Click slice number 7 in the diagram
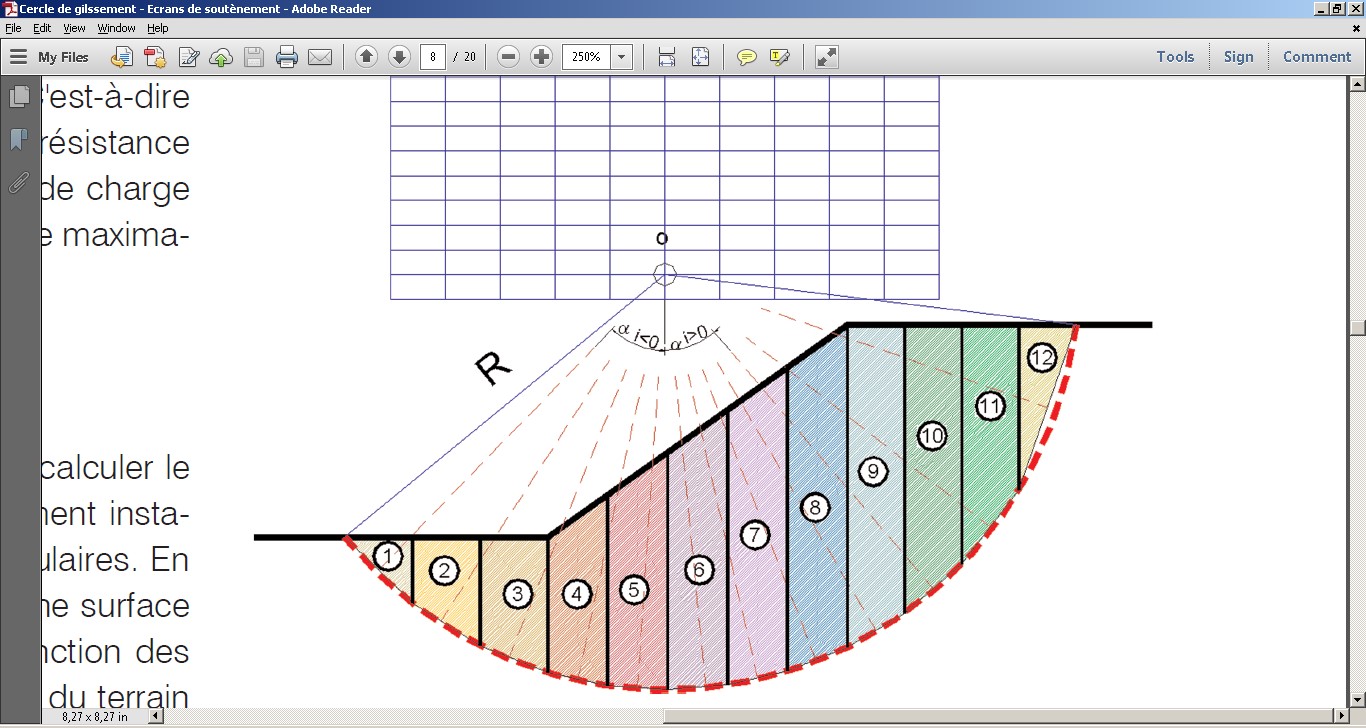Screen dimensions: 1366x728 point(754,535)
